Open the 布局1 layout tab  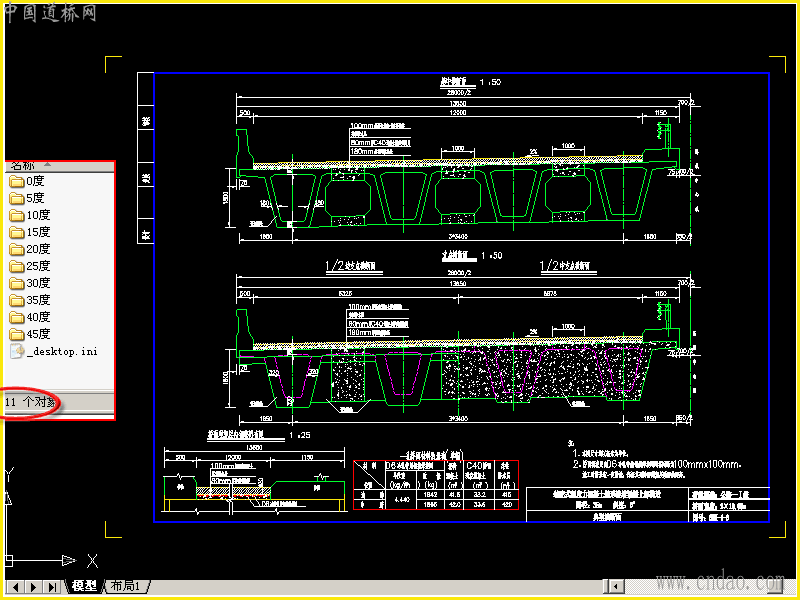coord(126,586)
